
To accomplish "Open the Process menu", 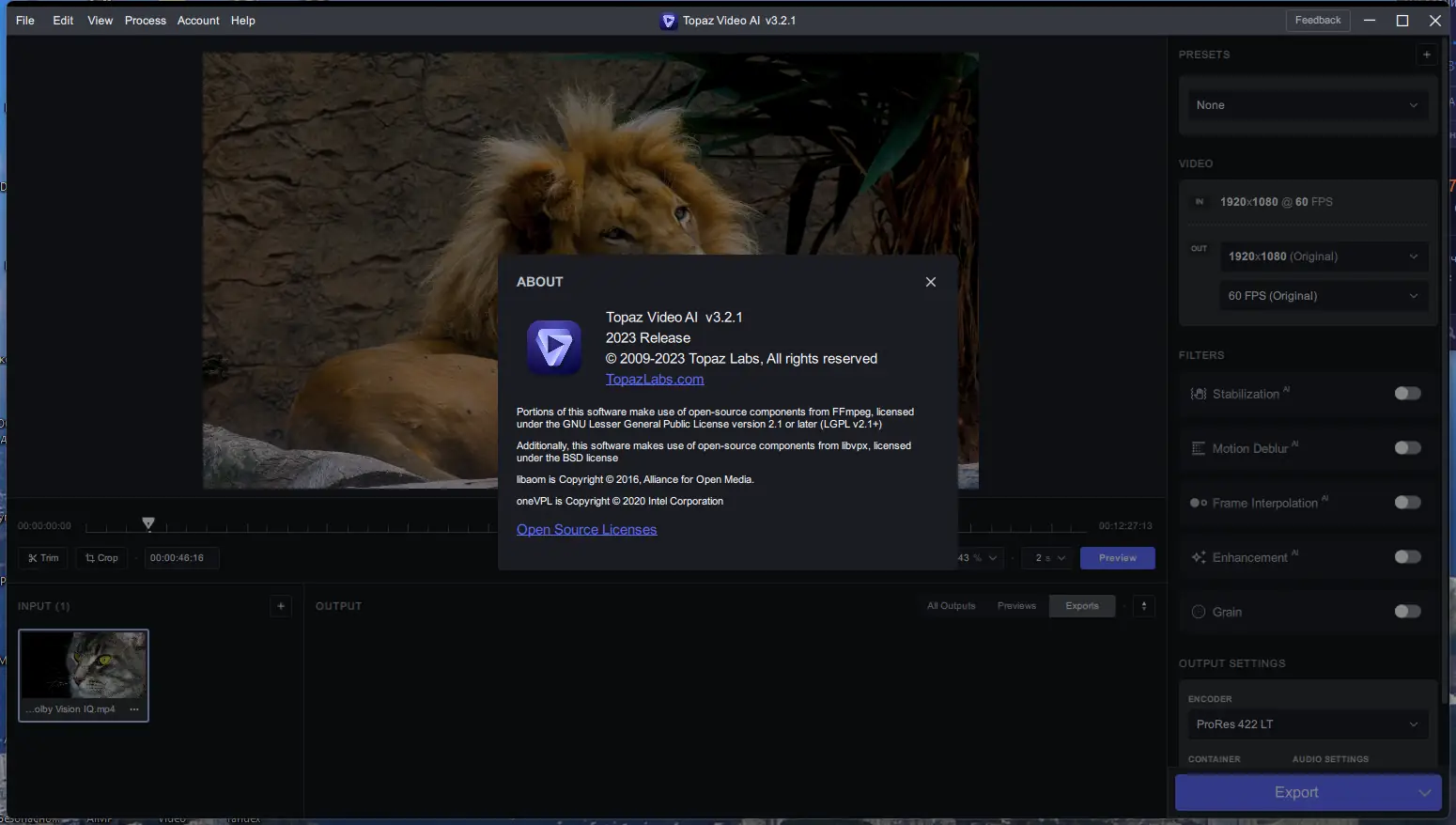I will coord(146,21).
